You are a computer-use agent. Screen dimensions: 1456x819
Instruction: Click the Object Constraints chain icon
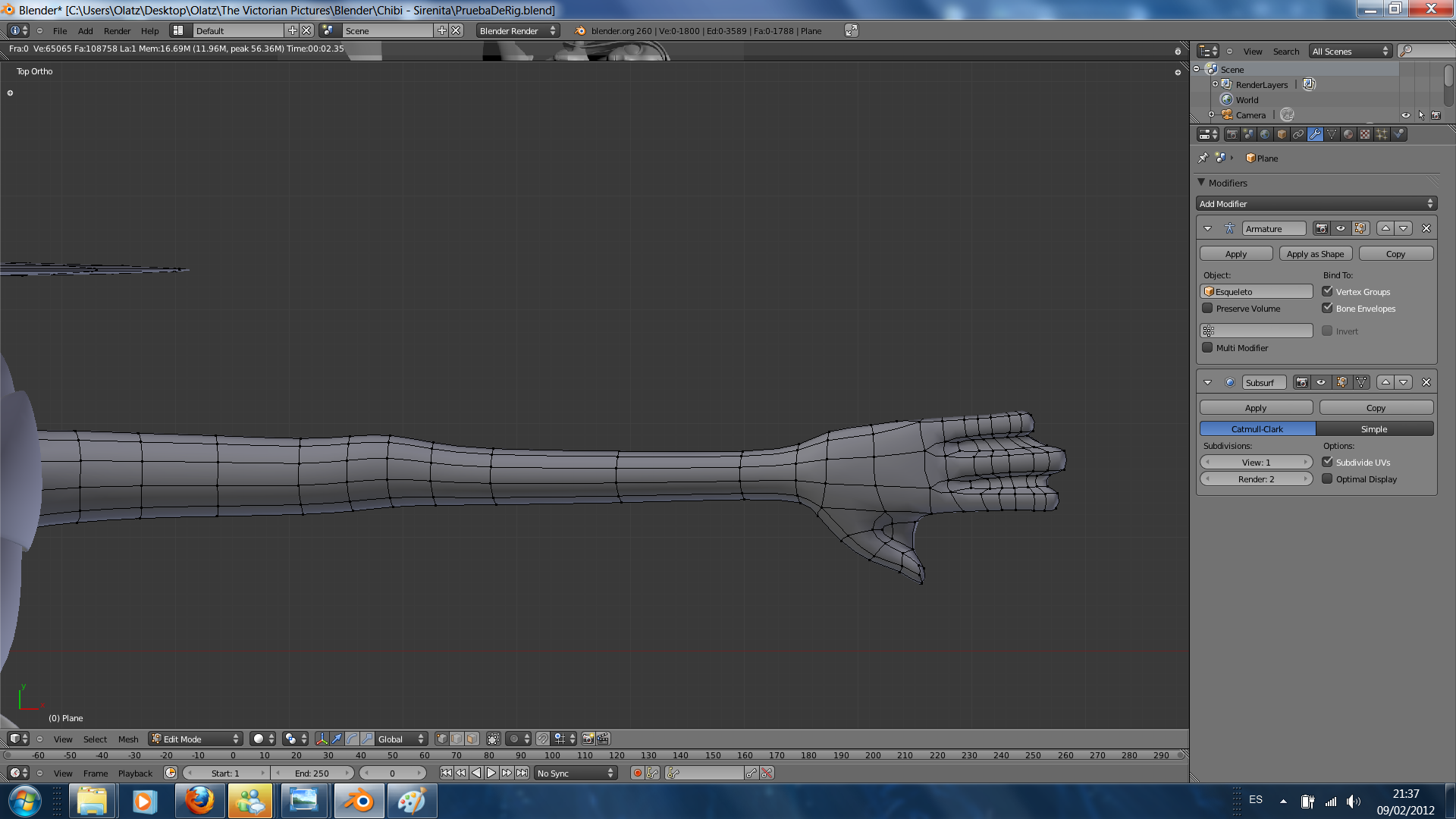click(x=1298, y=134)
